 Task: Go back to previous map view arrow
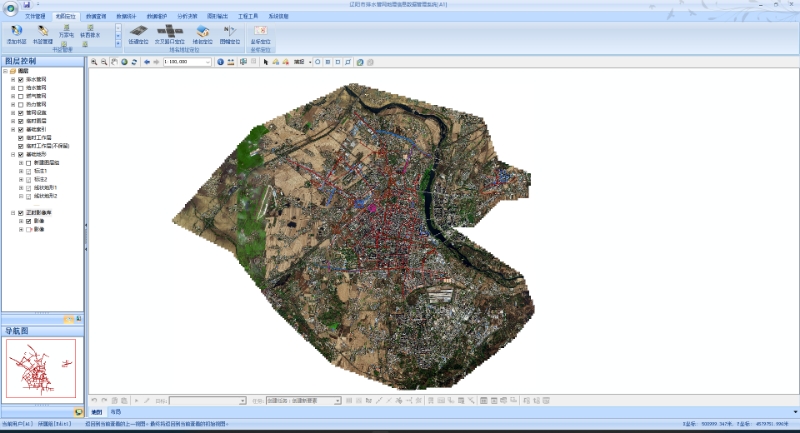pyautogui.click(x=147, y=62)
